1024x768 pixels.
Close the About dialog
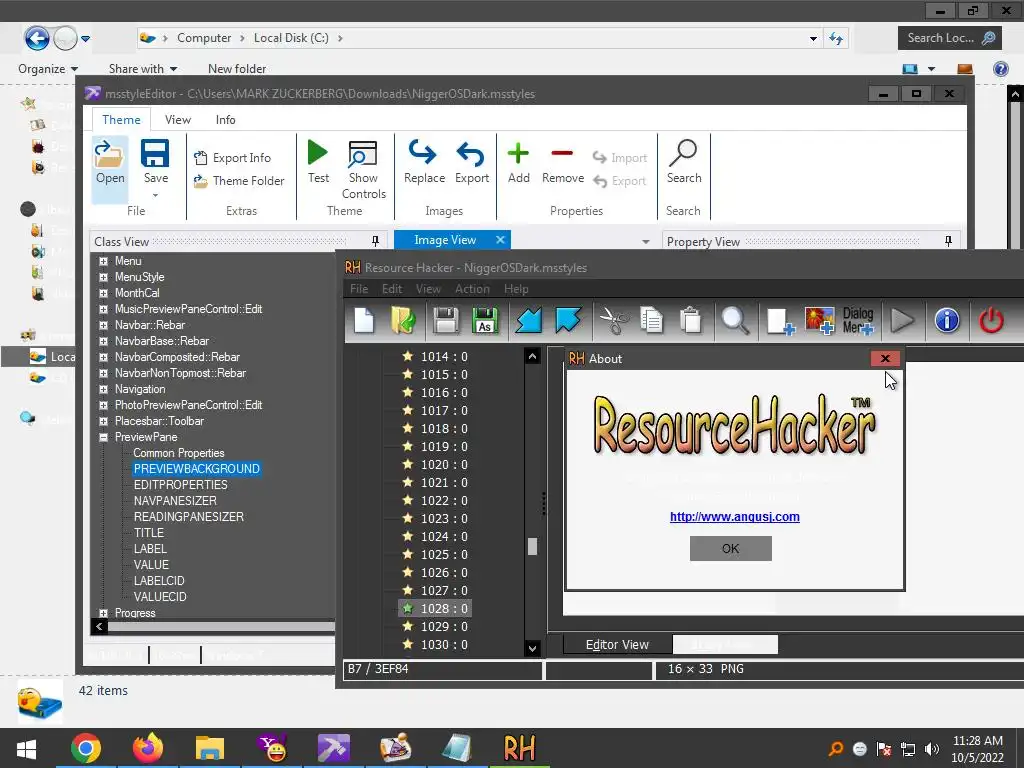pyautogui.click(x=885, y=359)
